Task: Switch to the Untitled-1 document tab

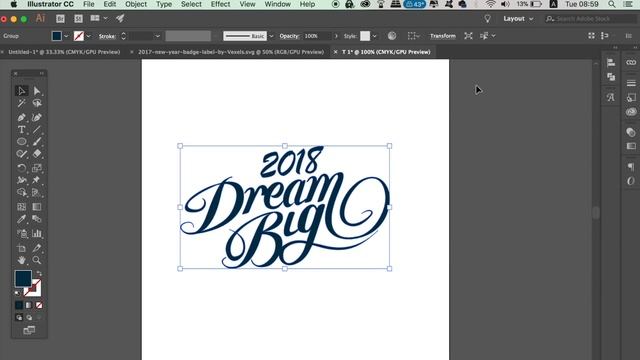Action: [x=64, y=52]
